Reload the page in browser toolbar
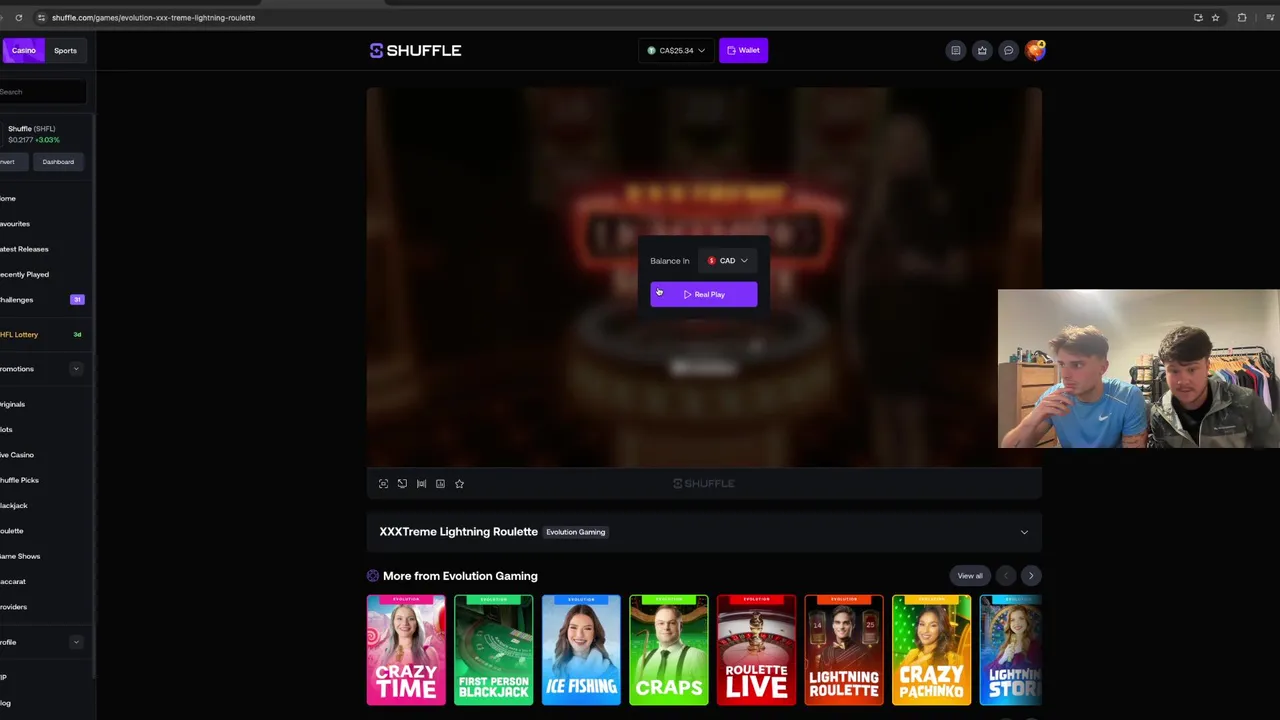 (x=18, y=17)
